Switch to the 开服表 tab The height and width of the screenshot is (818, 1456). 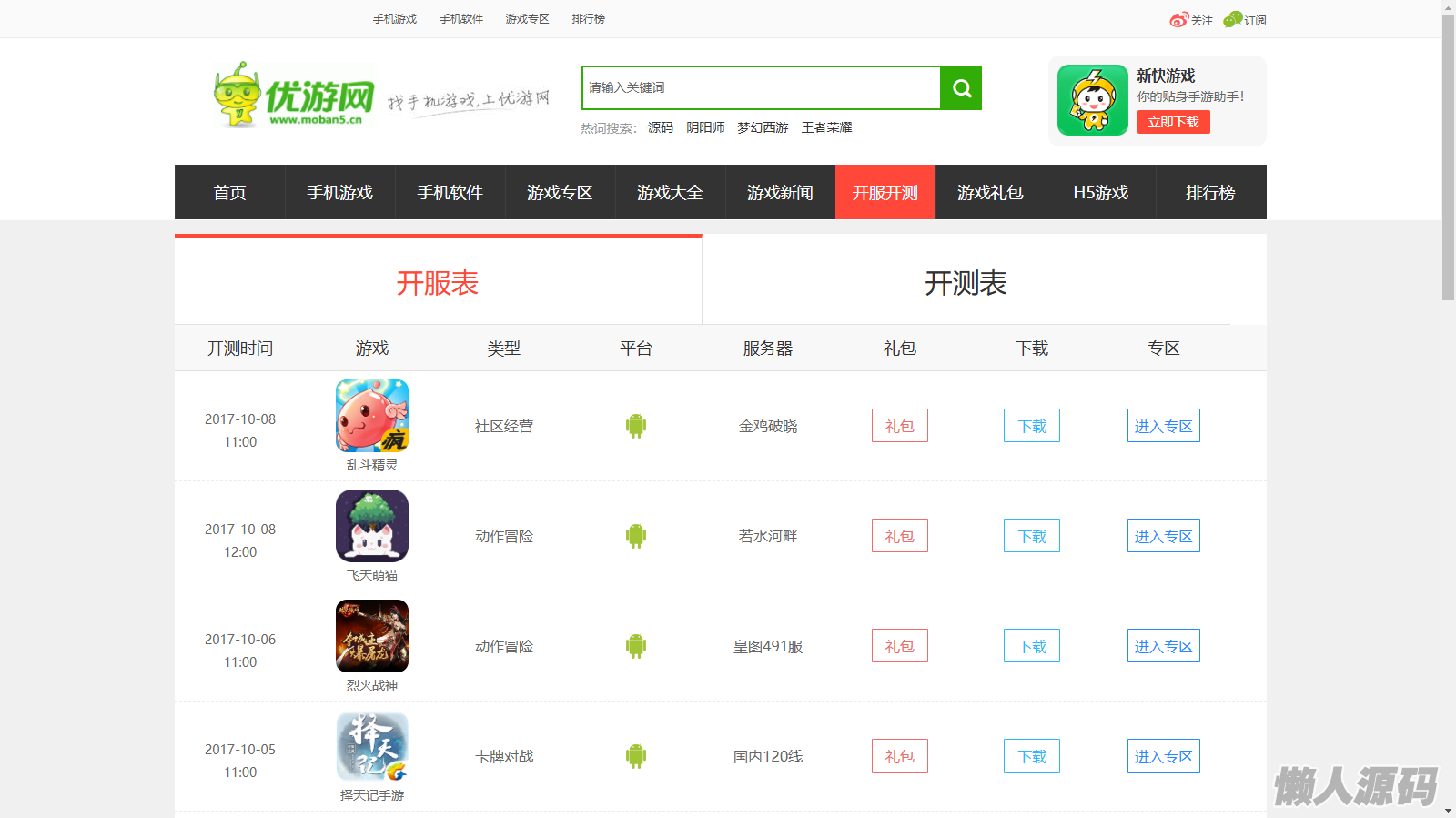pos(438,282)
